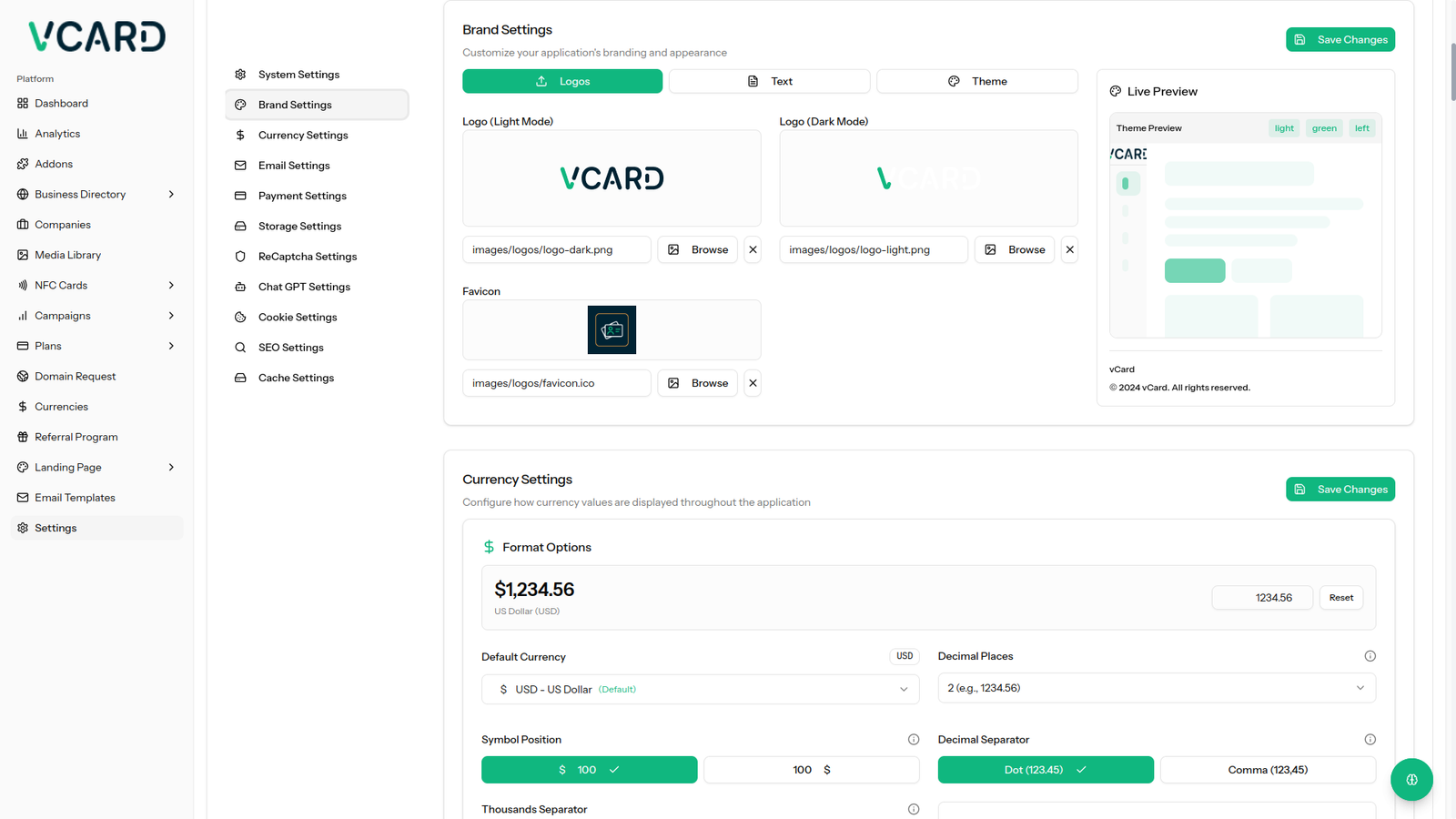Viewport: 1456px width, 819px height.
Task: Open the Media Library page
Action: 67,255
